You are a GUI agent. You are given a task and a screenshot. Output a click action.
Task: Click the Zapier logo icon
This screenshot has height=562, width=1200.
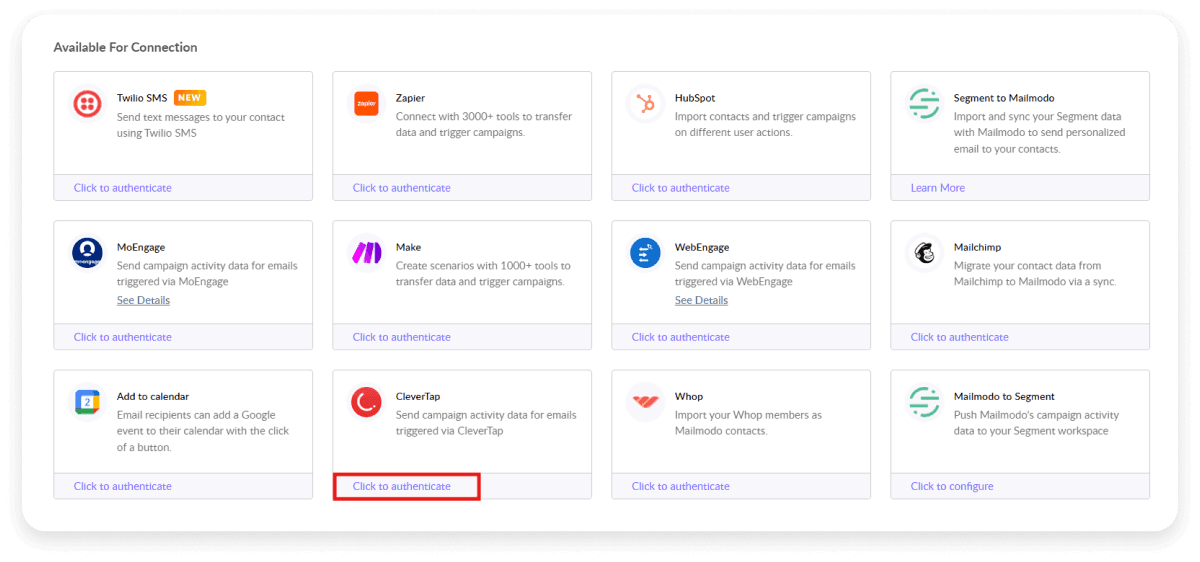click(x=367, y=103)
